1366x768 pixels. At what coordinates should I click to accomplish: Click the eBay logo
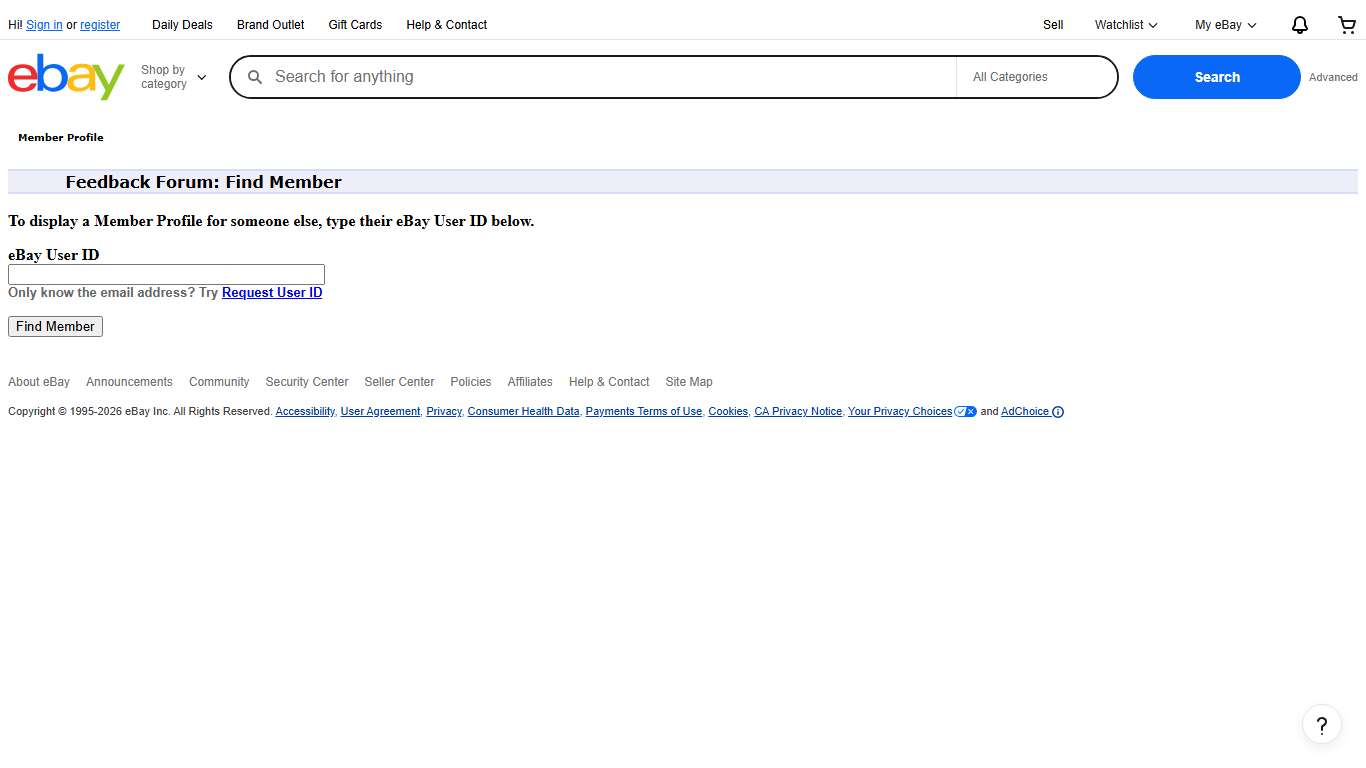(x=65, y=76)
